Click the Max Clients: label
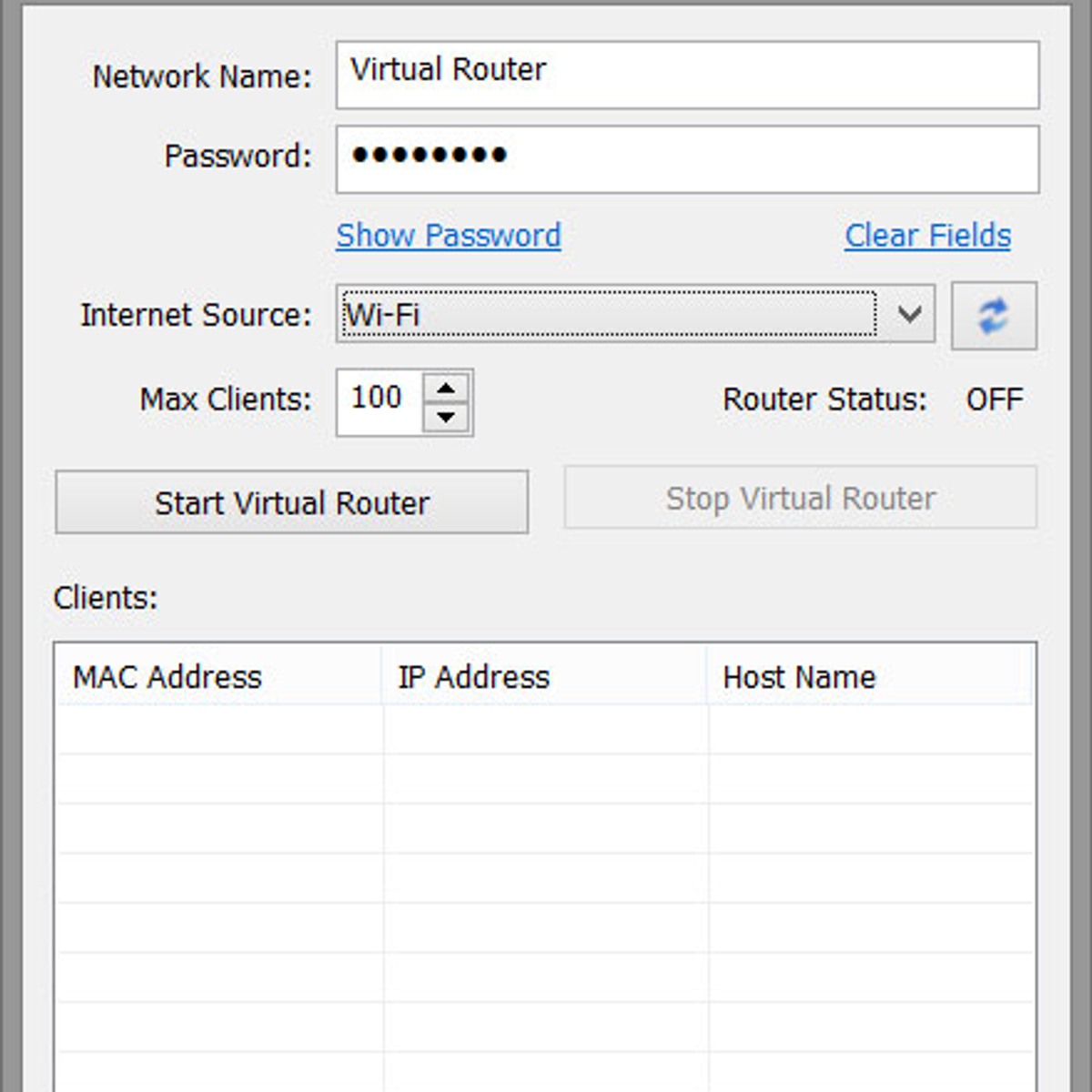 click(x=226, y=399)
